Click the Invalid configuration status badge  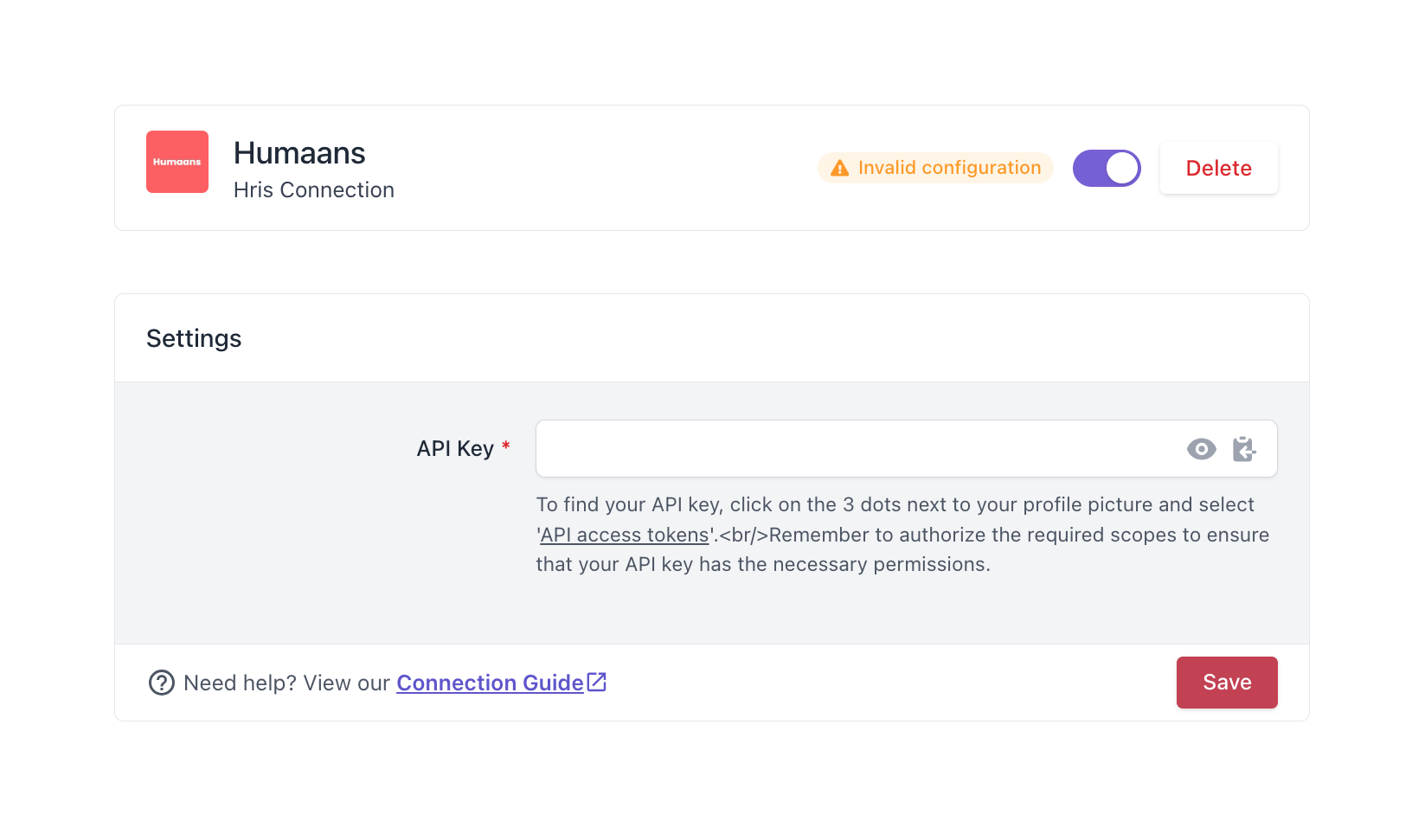(935, 168)
